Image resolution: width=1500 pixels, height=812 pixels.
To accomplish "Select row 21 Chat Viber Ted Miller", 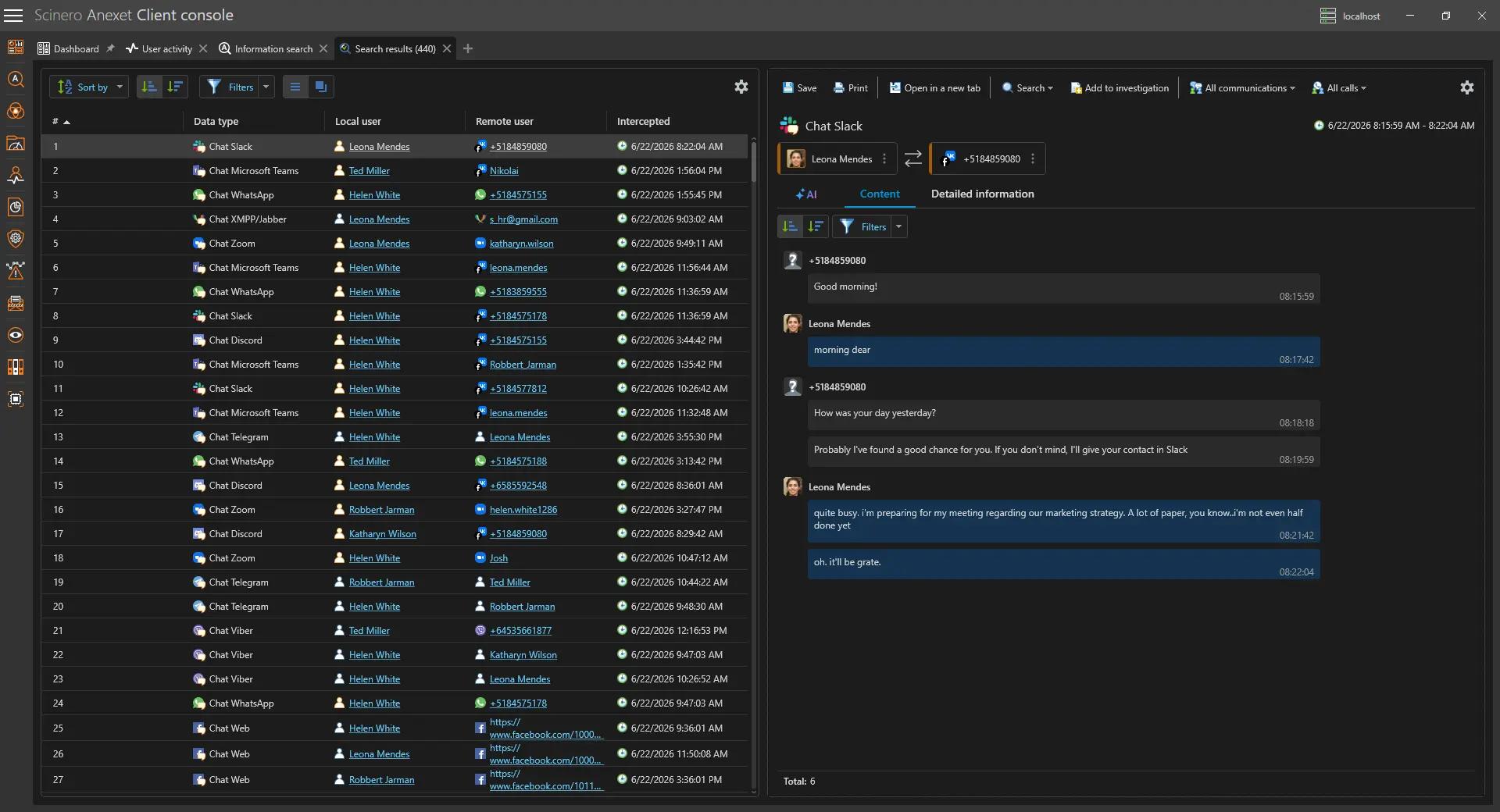I will [395, 631].
